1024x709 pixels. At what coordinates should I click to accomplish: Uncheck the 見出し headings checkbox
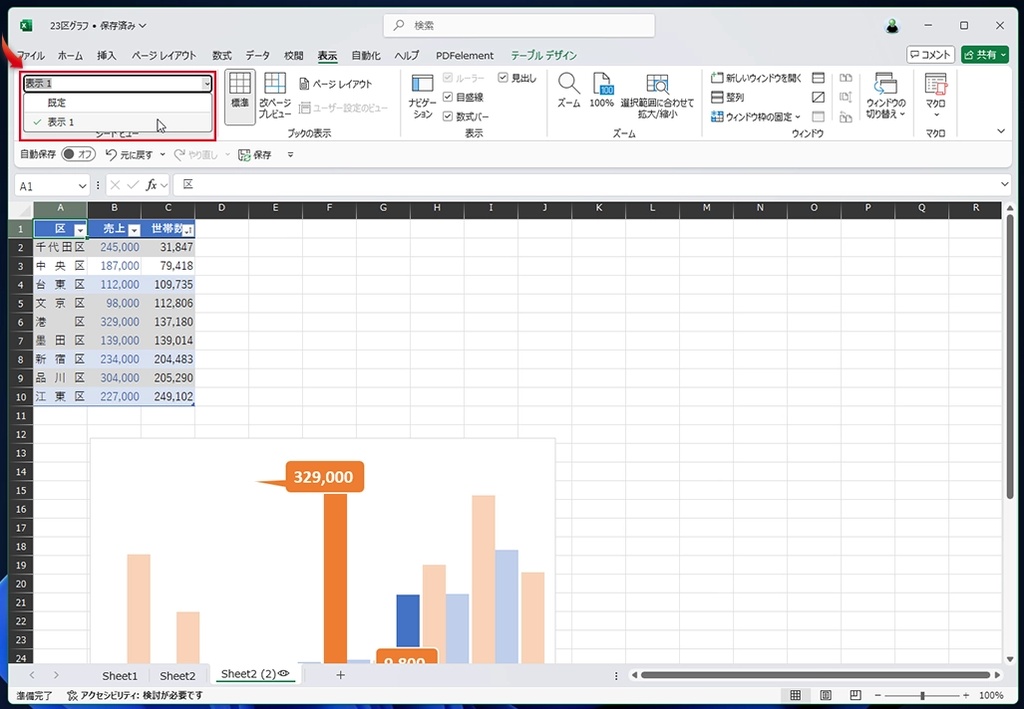pyautogui.click(x=503, y=78)
